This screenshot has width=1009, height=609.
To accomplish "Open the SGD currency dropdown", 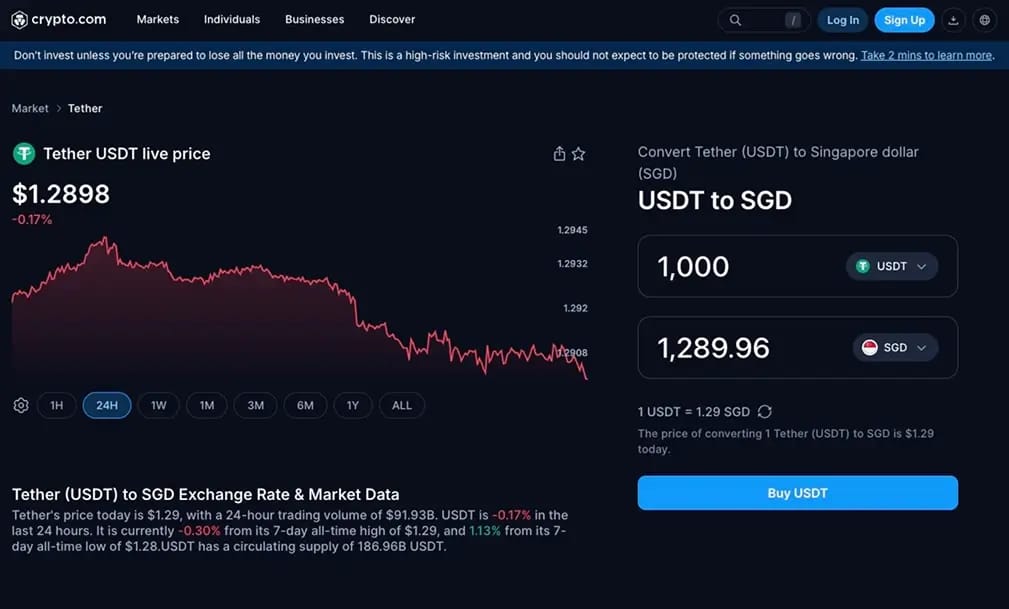I will pyautogui.click(x=895, y=348).
